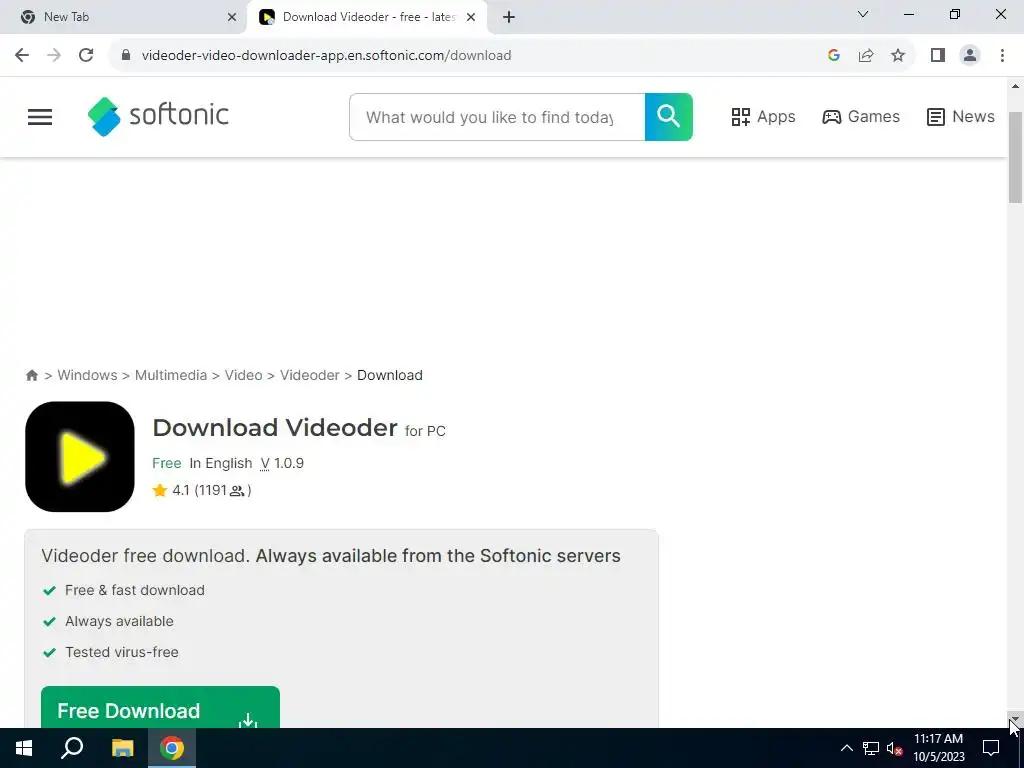The height and width of the screenshot is (768, 1024).
Task: Open Chrome's three-dot menu
Action: click(x=1002, y=56)
